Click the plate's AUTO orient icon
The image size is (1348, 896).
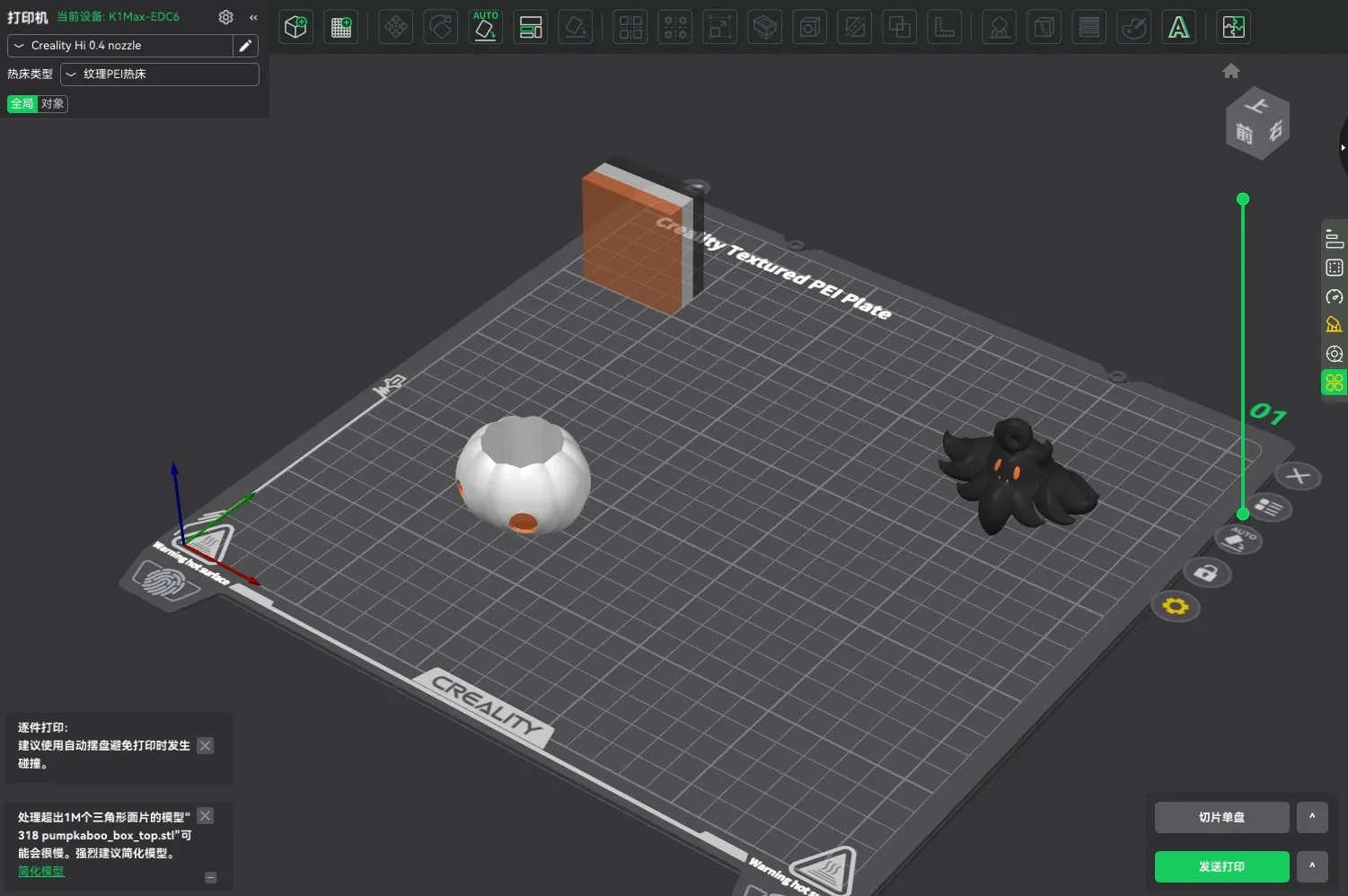pos(1239,540)
